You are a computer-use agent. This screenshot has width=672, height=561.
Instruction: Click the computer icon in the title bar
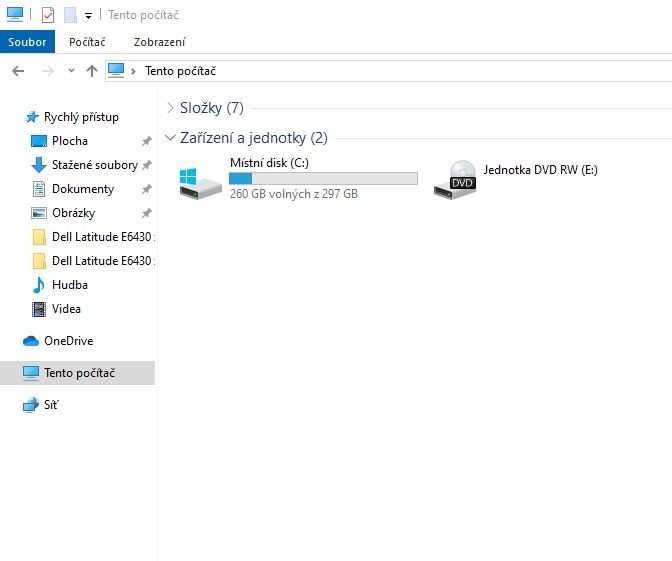point(15,14)
